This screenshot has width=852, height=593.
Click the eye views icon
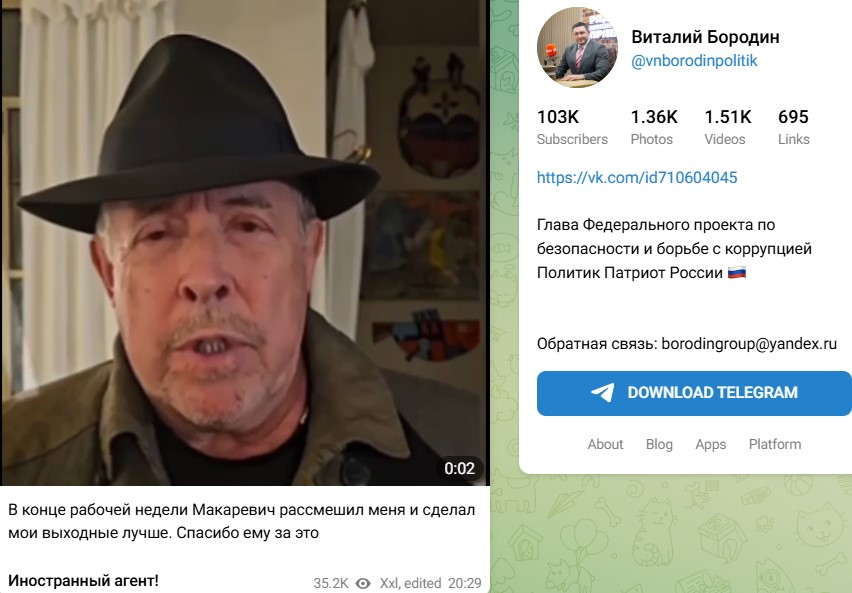(363, 583)
